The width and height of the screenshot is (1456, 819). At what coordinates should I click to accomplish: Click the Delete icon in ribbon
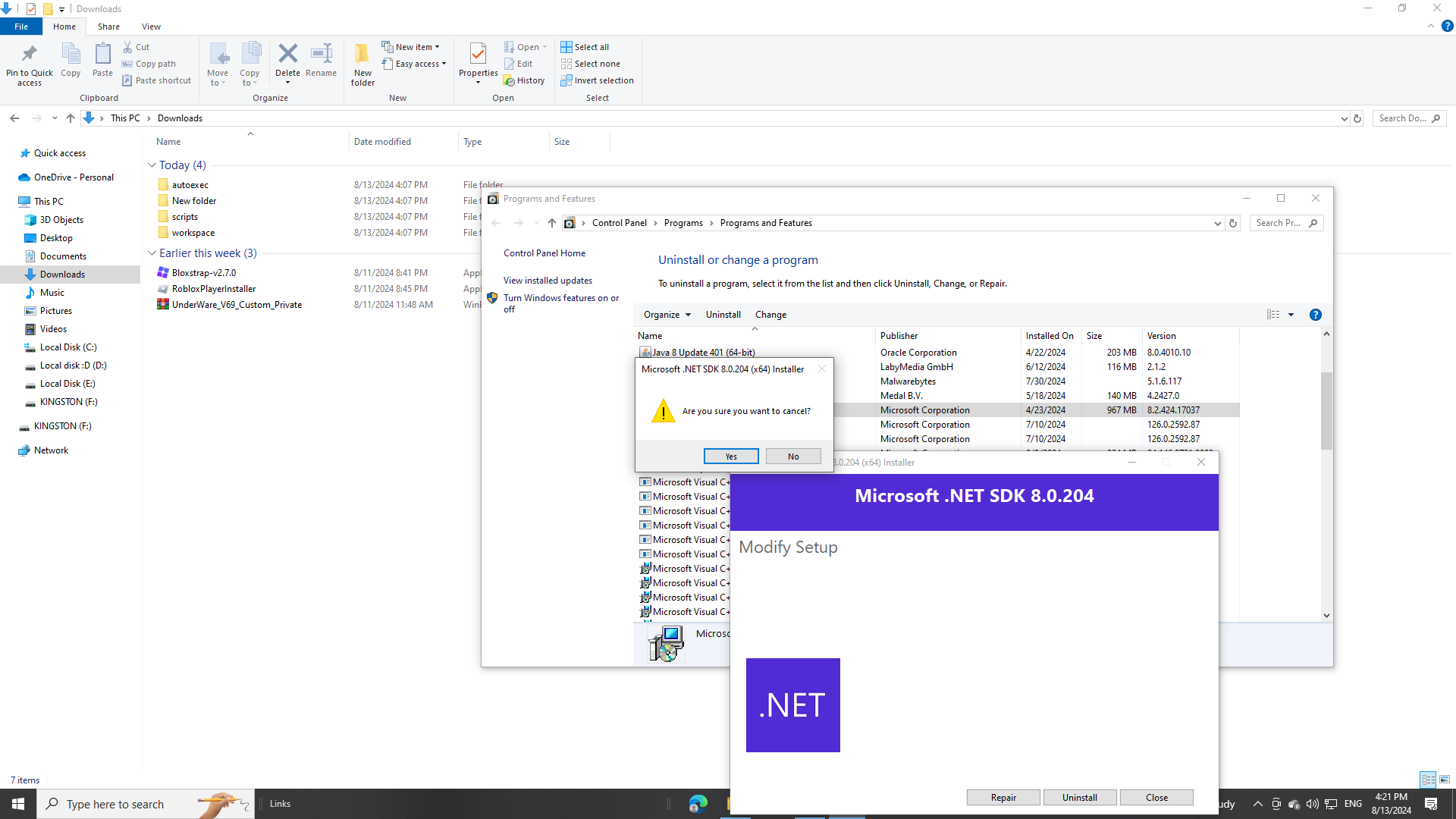click(x=287, y=55)
